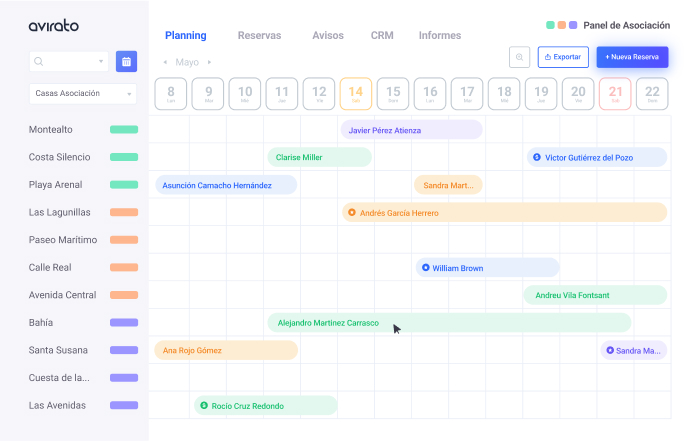
Task: Click the Nueva Reserva button
Action: tap(632, 57)
